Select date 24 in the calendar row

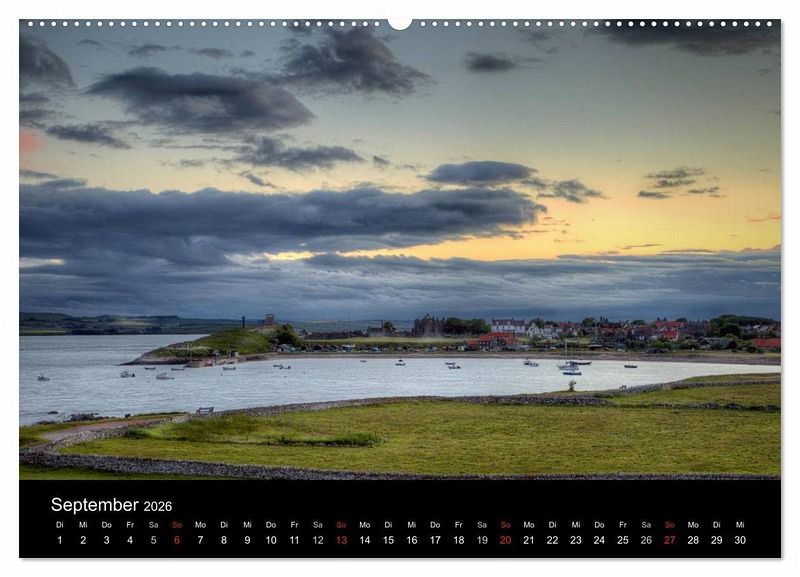click(x=599, y=540)
